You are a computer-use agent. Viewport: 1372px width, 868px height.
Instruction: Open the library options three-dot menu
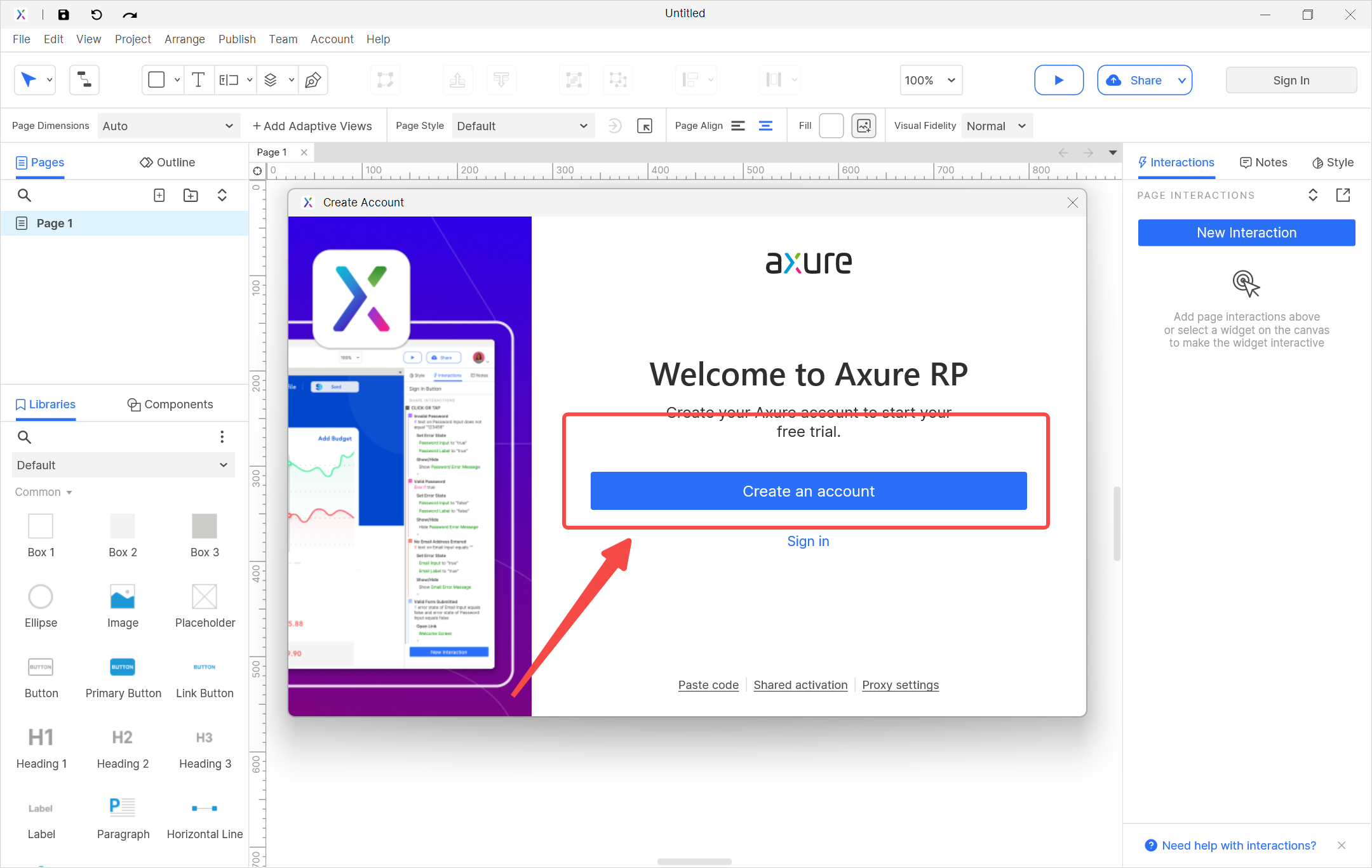pyautogui.click(x=222, y=437)
